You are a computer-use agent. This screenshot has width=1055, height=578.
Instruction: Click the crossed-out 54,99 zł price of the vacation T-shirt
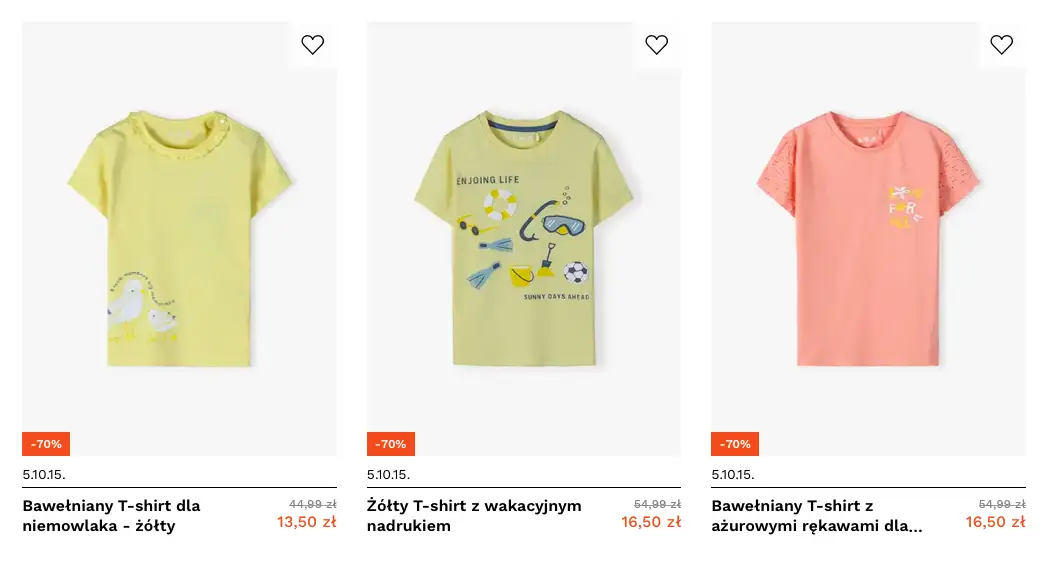(x=657, y=504)
